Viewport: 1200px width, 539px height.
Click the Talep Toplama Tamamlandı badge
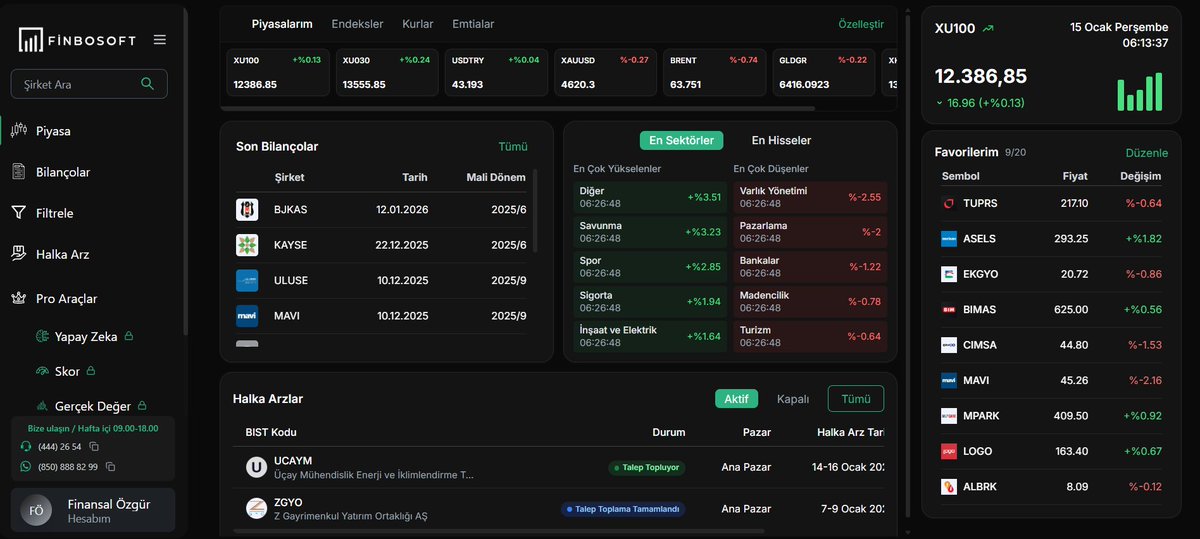[623, 509]
